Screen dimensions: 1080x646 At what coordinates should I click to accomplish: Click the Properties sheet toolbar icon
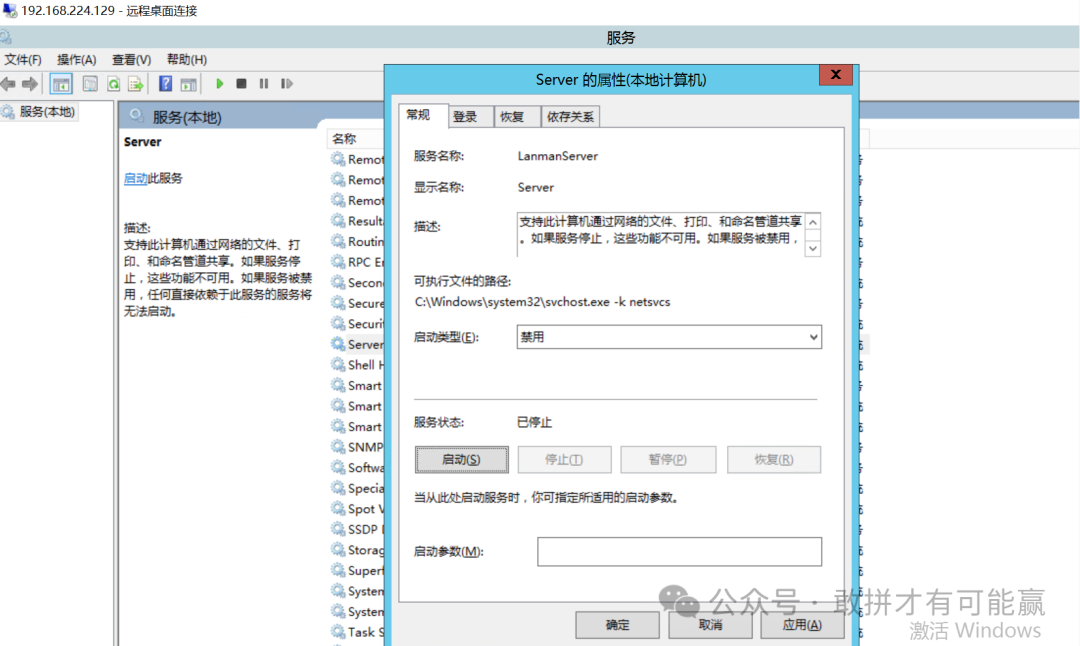point(90,84)
